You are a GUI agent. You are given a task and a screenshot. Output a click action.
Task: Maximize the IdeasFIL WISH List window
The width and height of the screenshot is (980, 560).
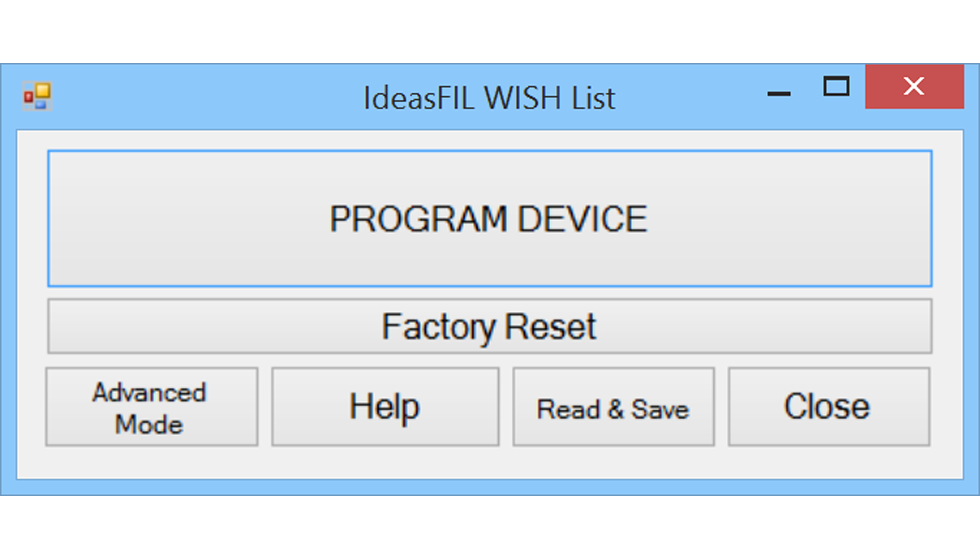[836, 87]
